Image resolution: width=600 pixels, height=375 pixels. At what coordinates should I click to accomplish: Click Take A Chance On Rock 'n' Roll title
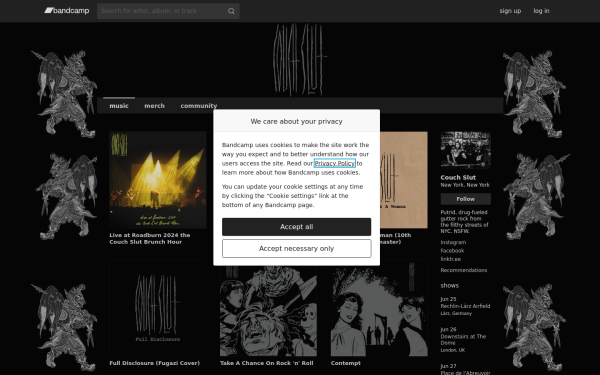[x=267, y=363]
